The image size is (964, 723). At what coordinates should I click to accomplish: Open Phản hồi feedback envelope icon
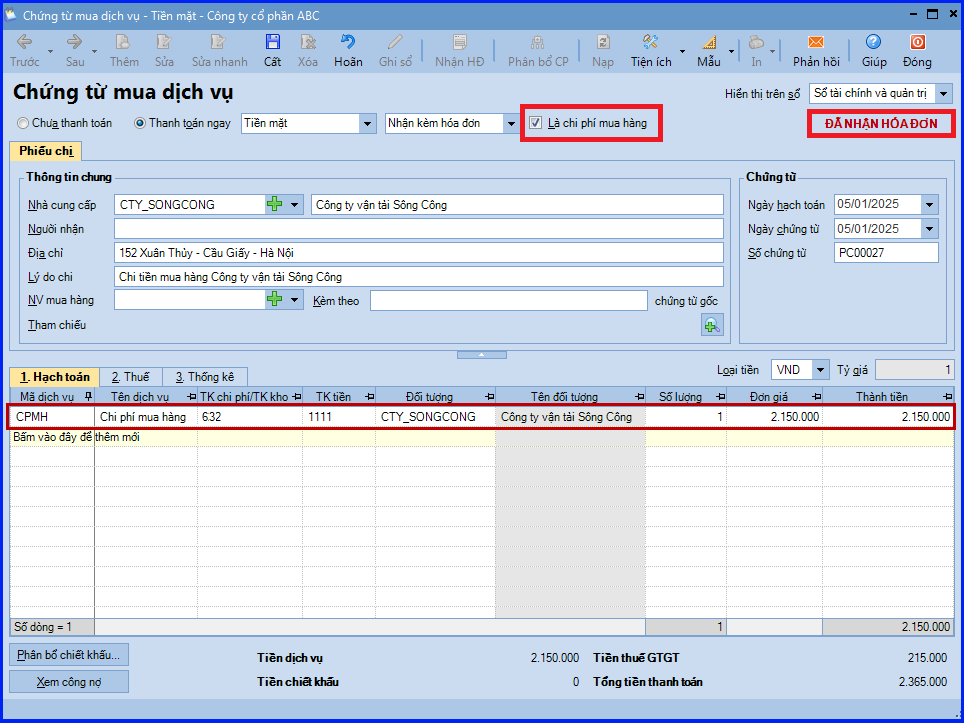click(816, 42)
